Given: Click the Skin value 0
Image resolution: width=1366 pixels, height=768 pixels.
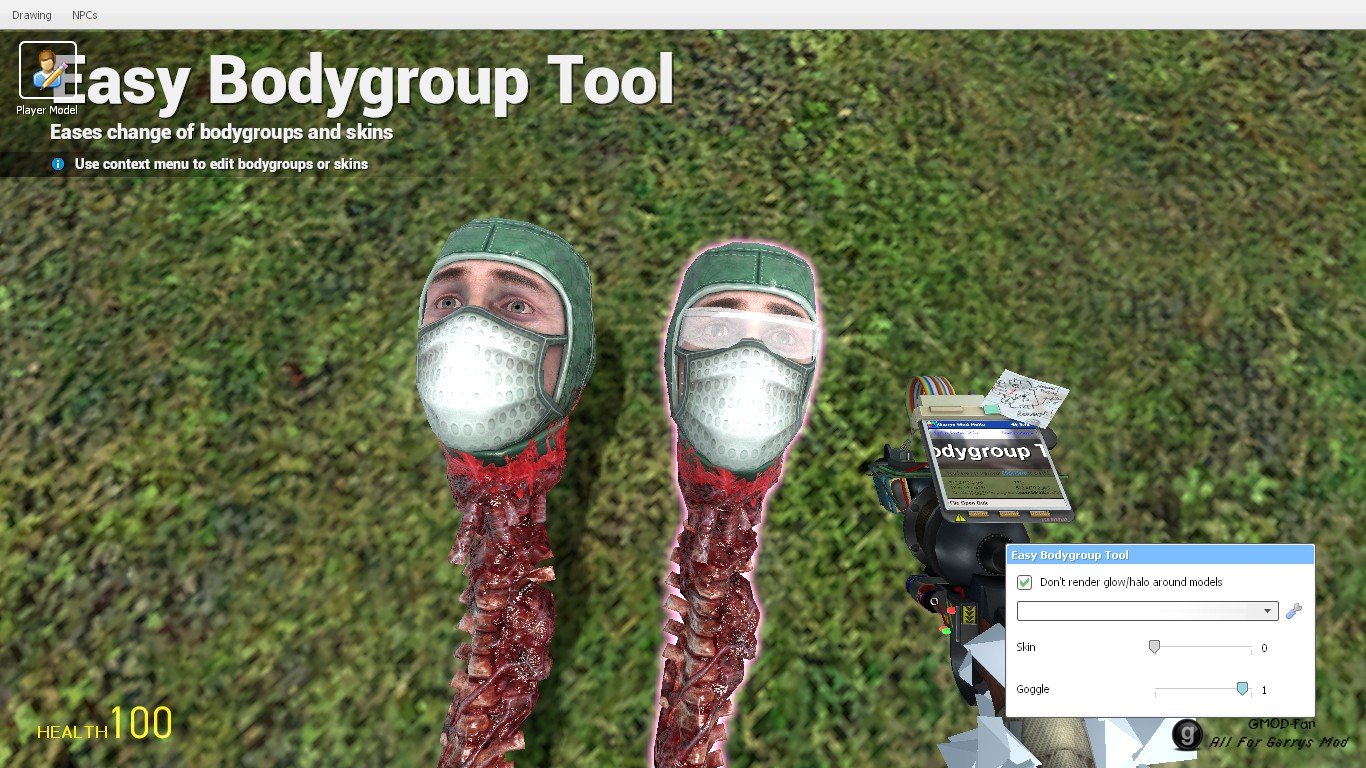Looking at the screenshot, I should click(1264, 648).
